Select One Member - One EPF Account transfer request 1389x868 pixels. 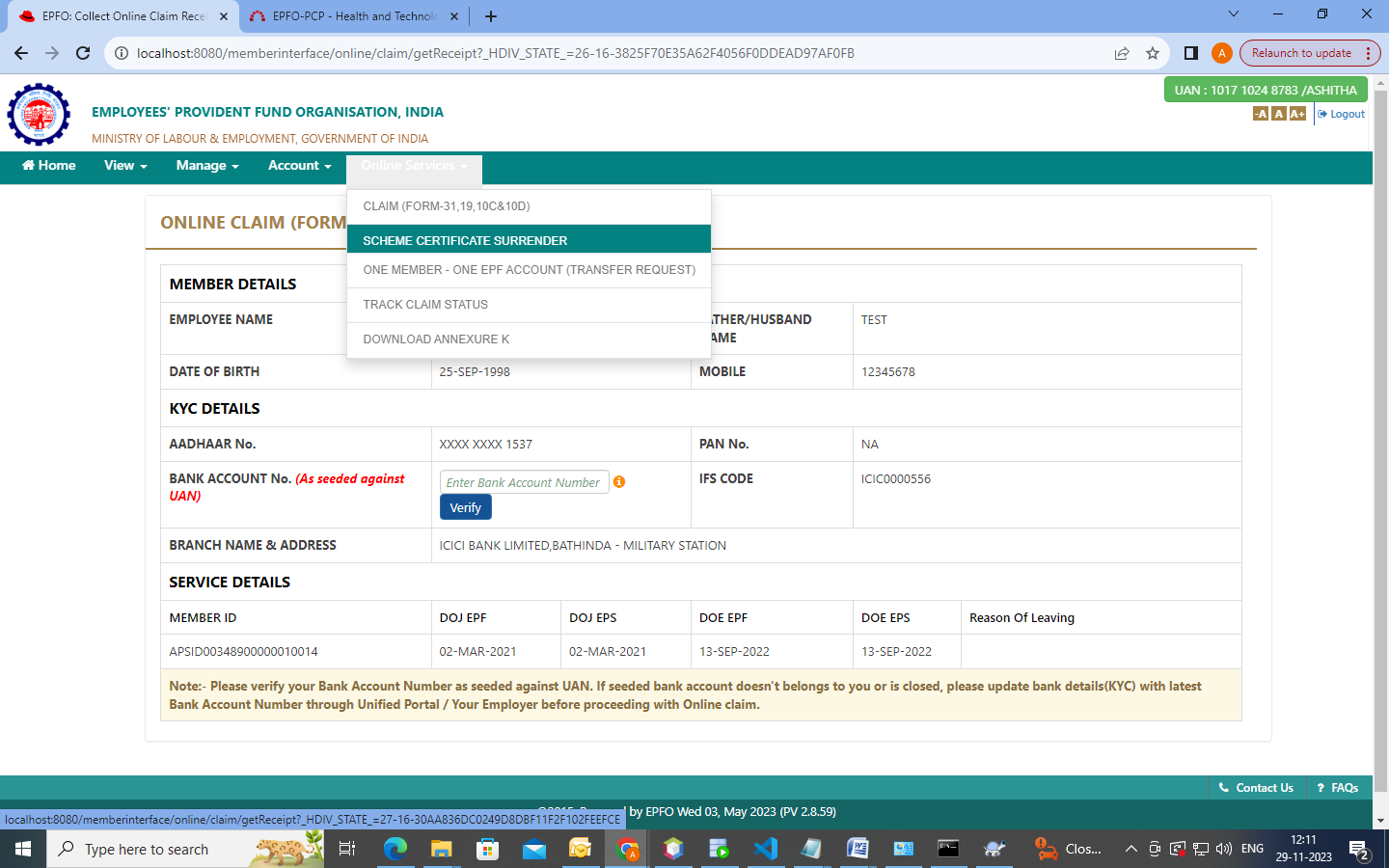coord(529,270)
